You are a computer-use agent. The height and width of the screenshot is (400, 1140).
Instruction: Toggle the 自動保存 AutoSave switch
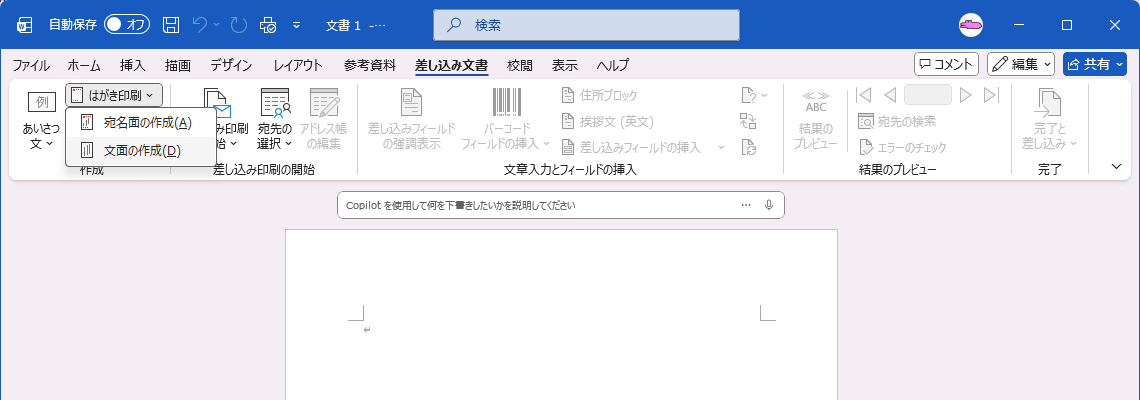pos(127,25)
